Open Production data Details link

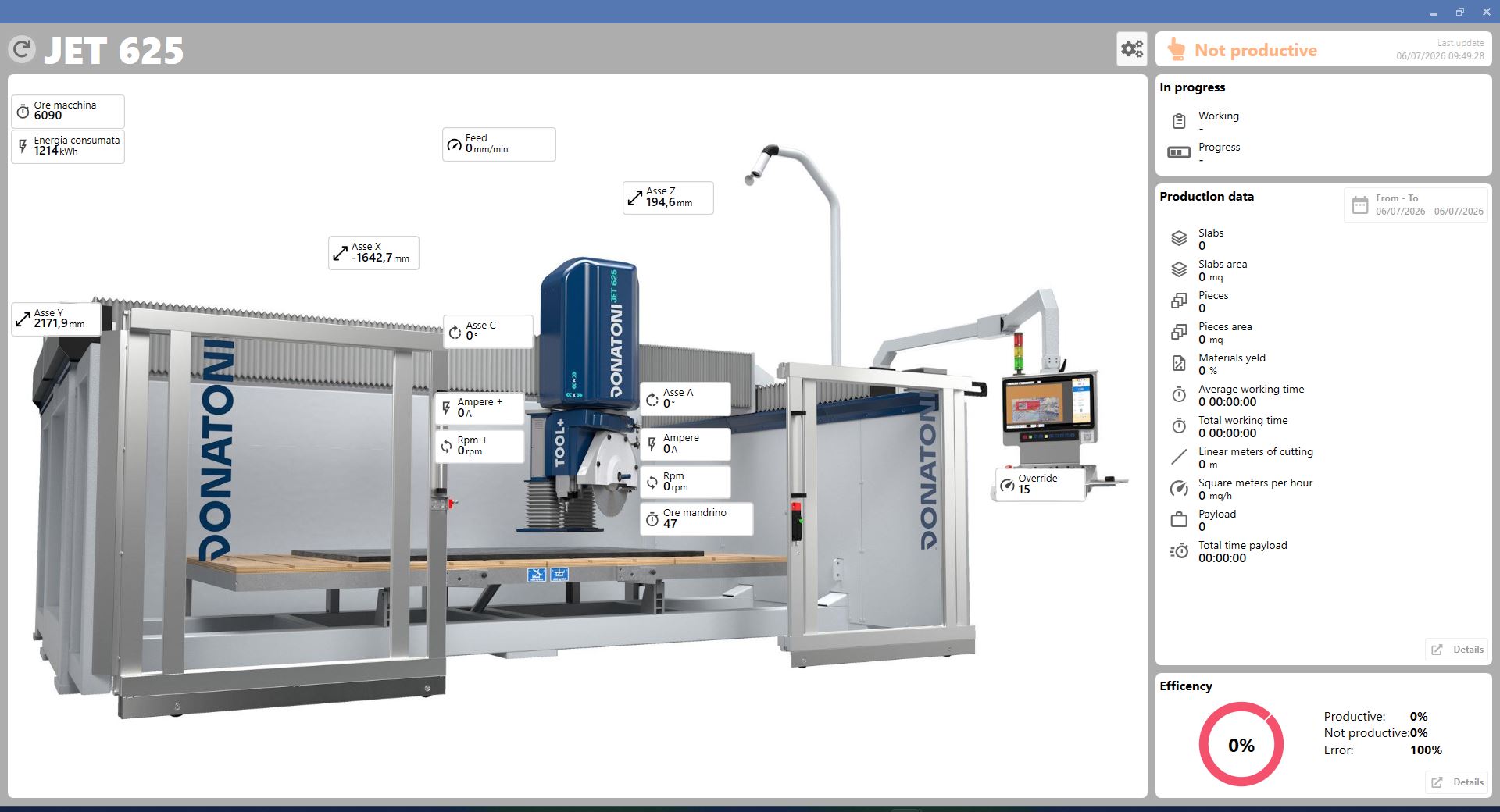(x=1457, y=650)
